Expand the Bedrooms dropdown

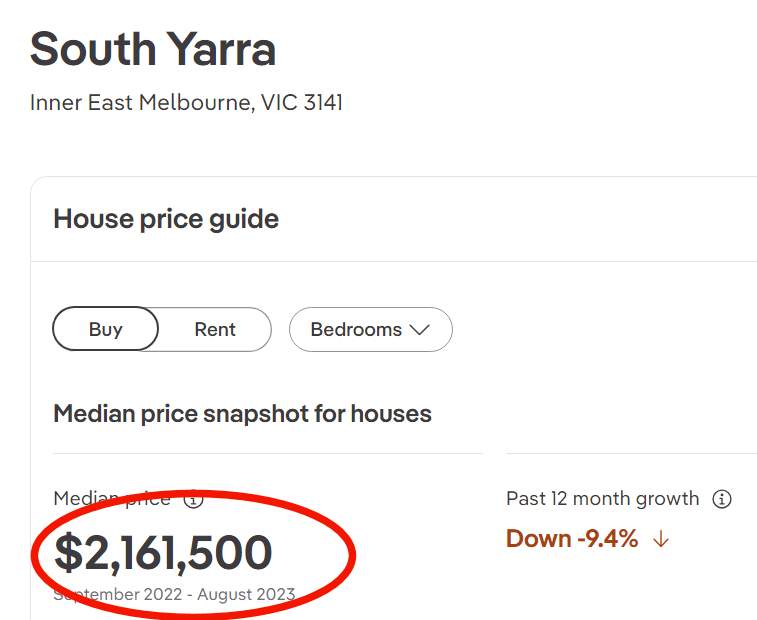click(x=370, y=329)
